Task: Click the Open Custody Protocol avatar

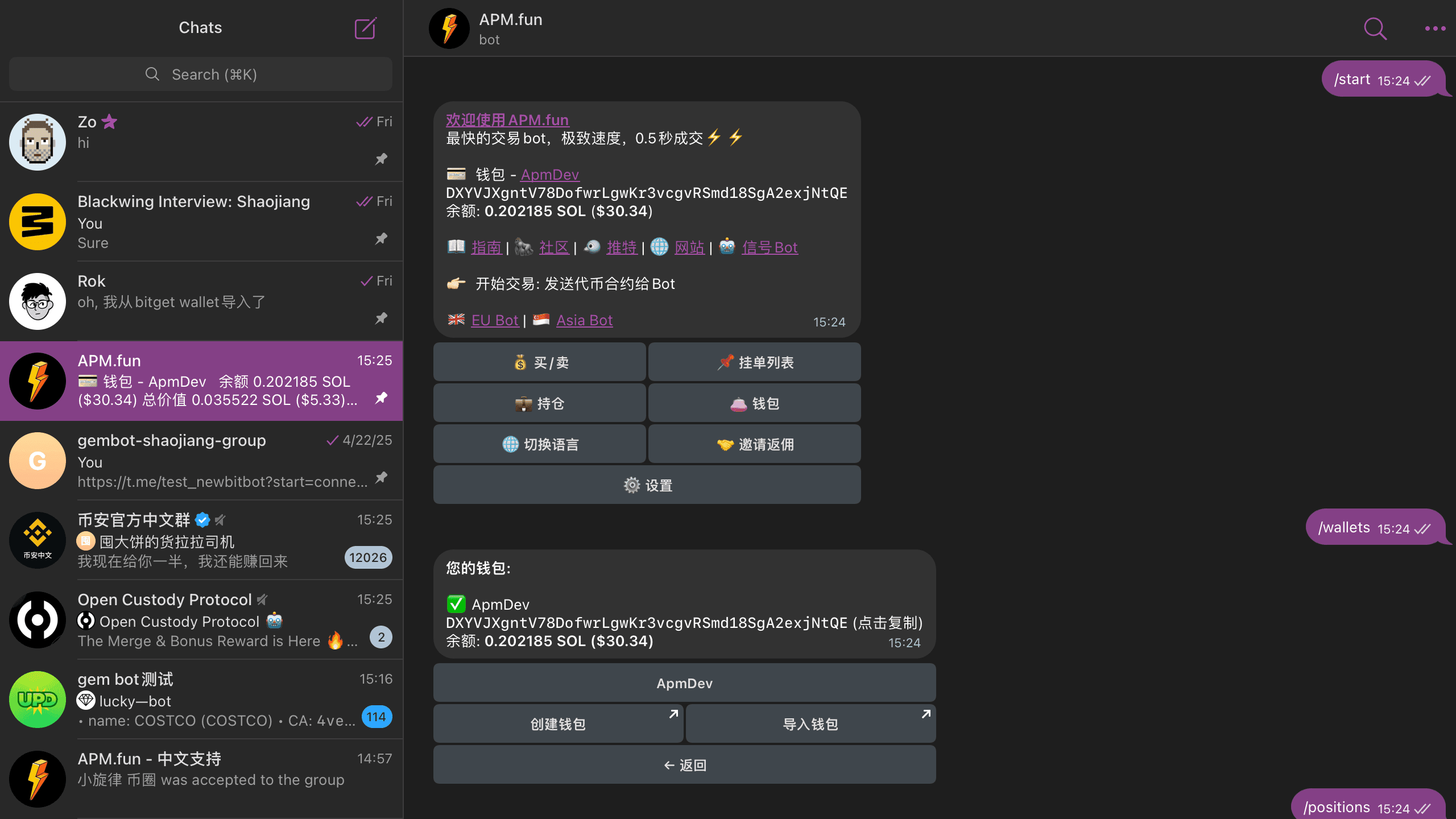Action: 38,619
